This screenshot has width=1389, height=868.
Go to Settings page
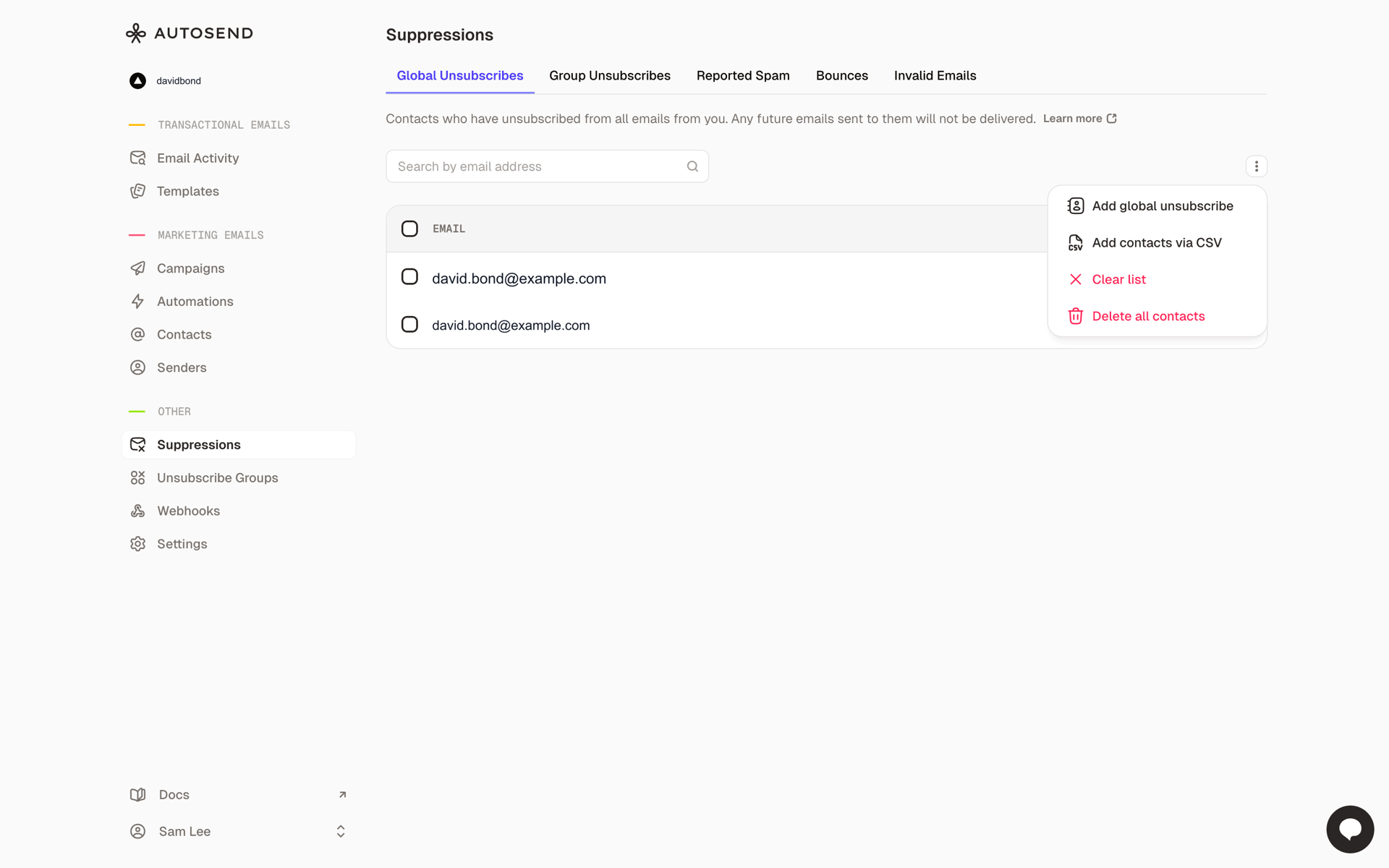point(239,544)
